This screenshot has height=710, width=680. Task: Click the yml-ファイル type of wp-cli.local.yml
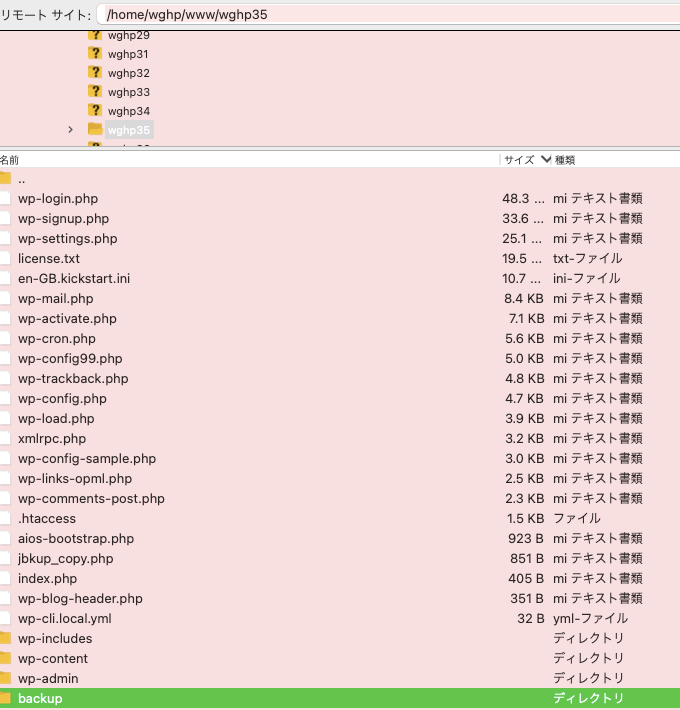[x=590, y=619]
